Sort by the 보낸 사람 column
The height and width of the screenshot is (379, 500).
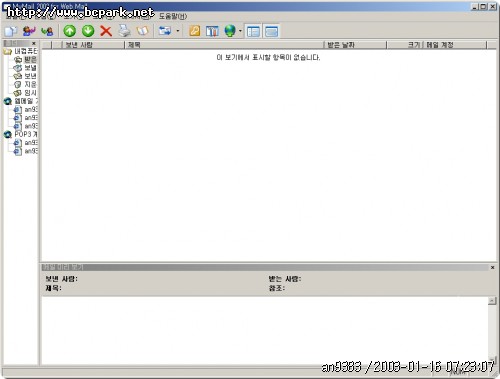pos(93,45)
